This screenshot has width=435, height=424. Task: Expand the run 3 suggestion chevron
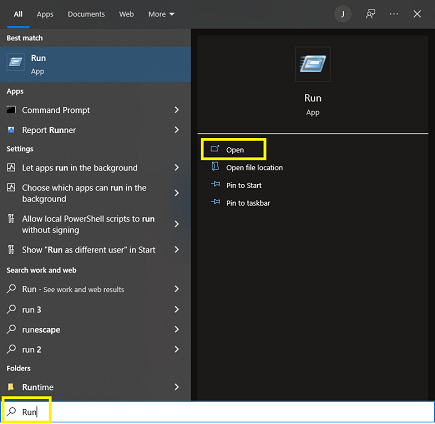(177, 309)
